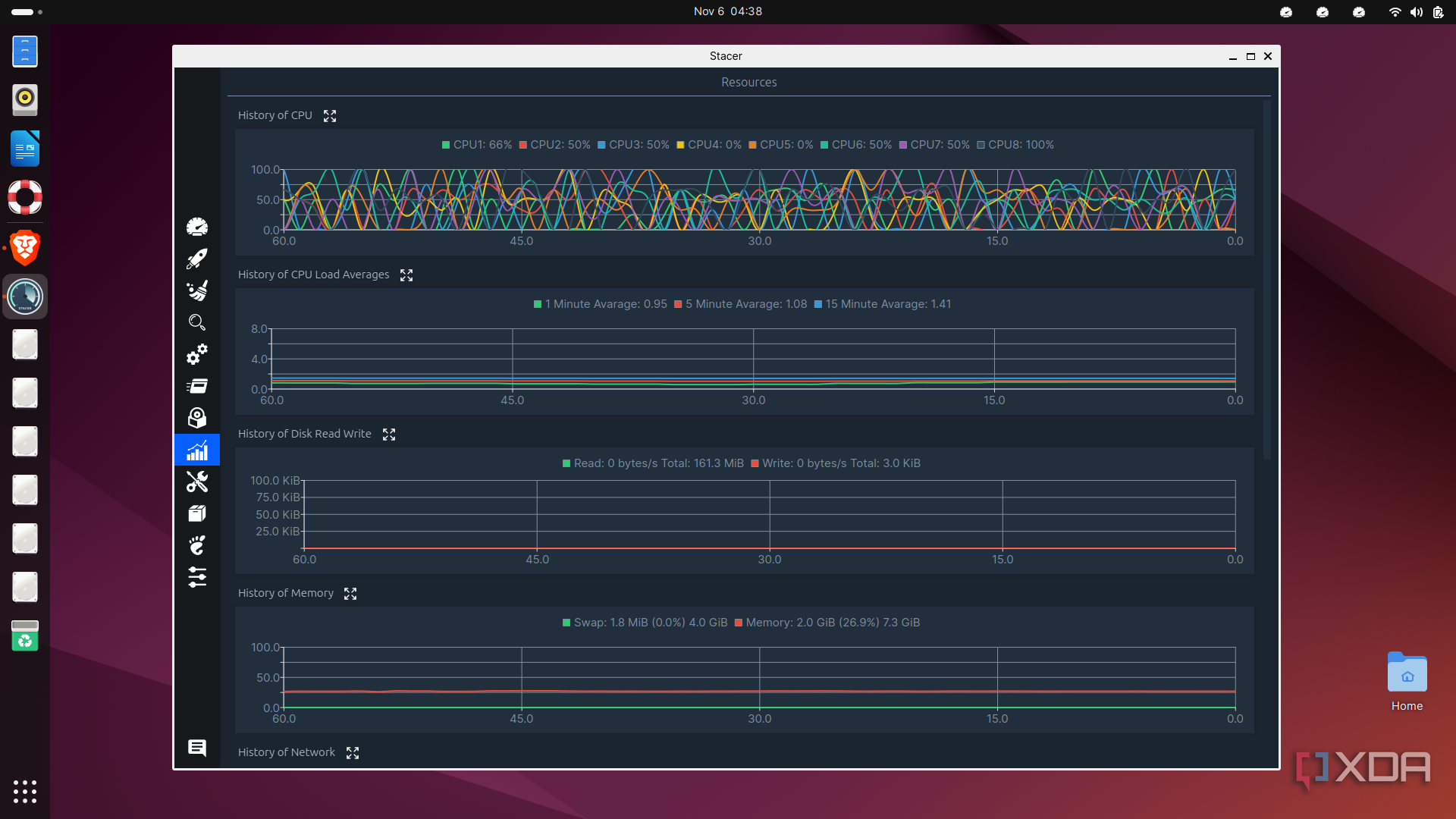Select the Resources chart icon in sidebar
The height and width of the screenshot is (819, 1456).
point(197,450)
